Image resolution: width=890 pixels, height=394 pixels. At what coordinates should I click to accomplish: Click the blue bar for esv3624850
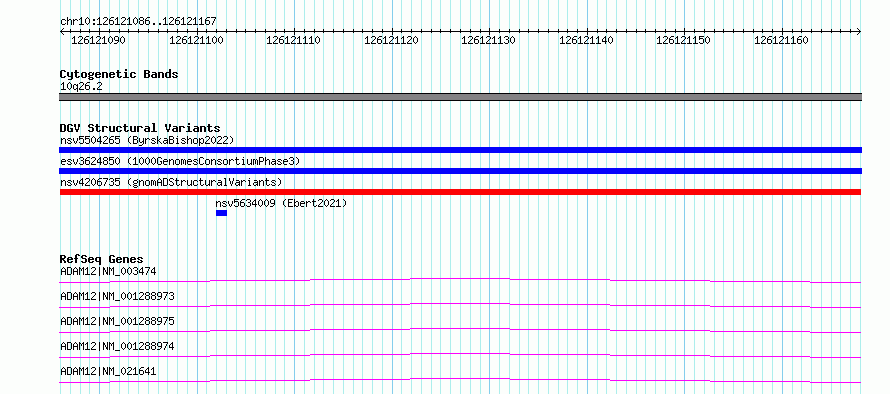click(460, 171)
